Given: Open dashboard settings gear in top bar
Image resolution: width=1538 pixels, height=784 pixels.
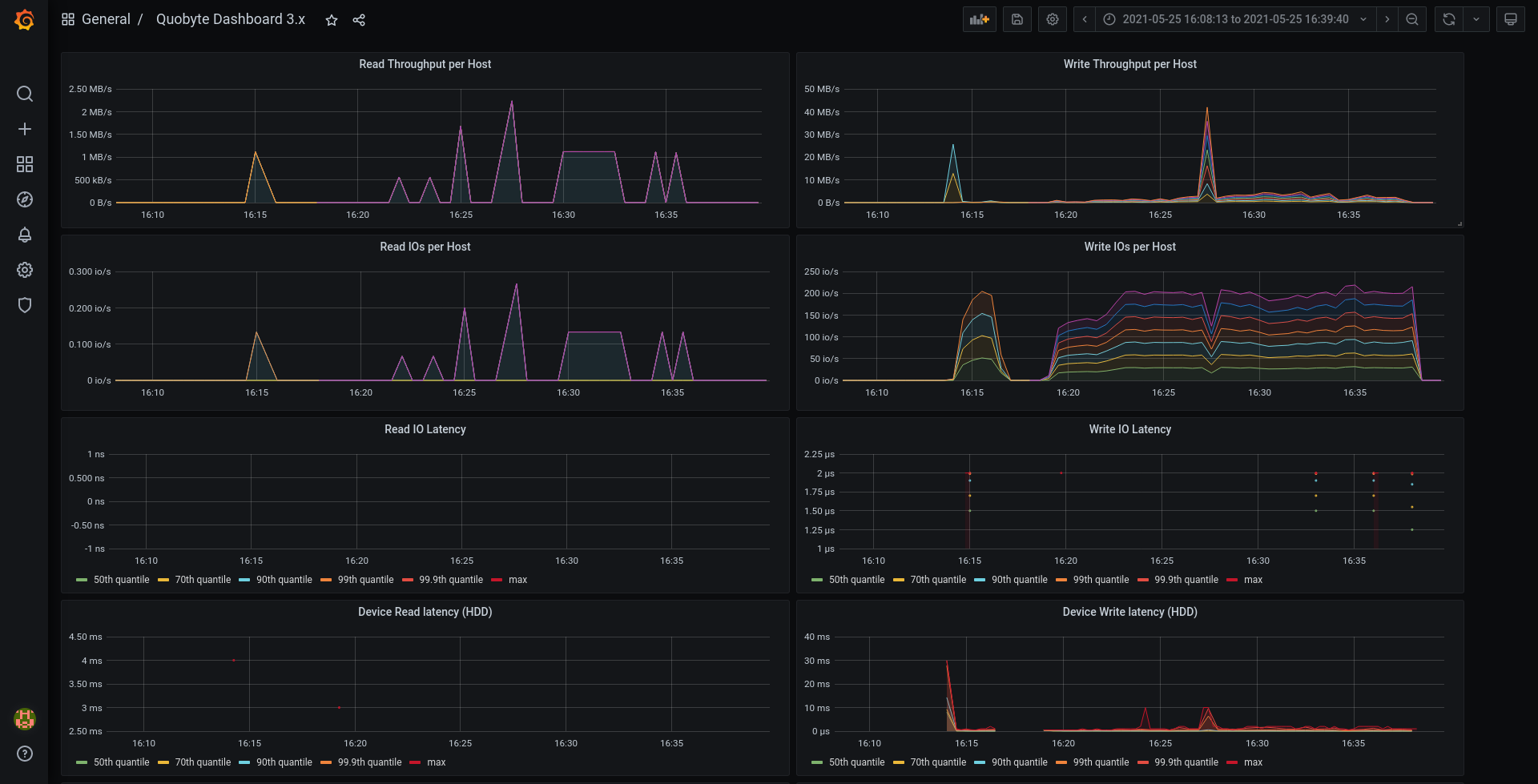Looking at the screenshot, I should [1053, 19].
